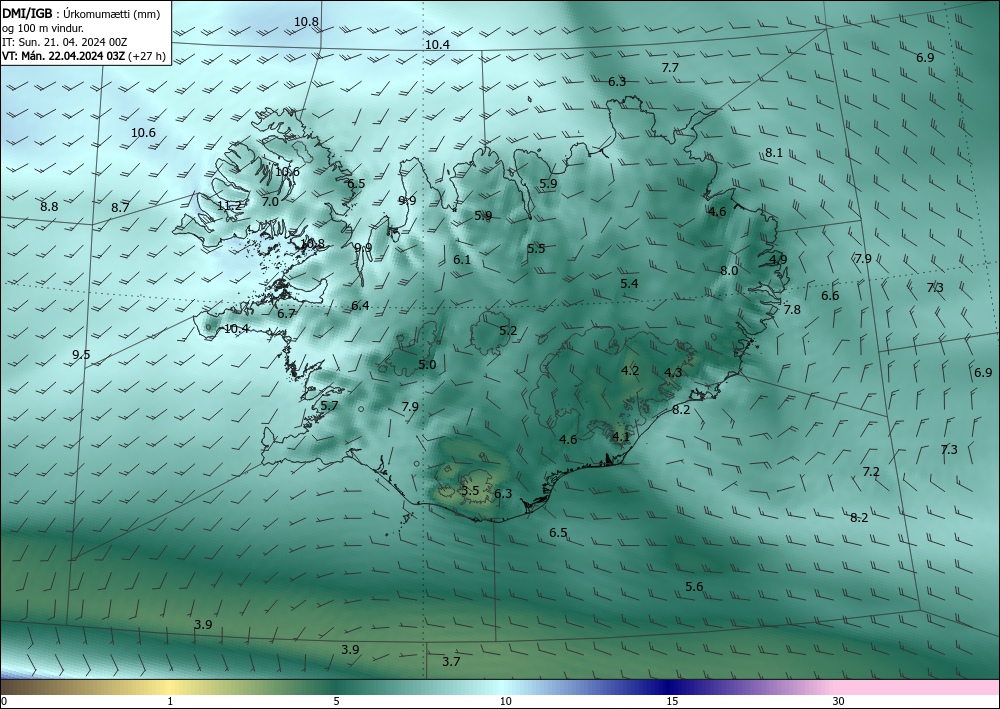Click the 5.4 value on the map
The width and height of the screenshot is (1000, 709).
(x=629, y=284)
